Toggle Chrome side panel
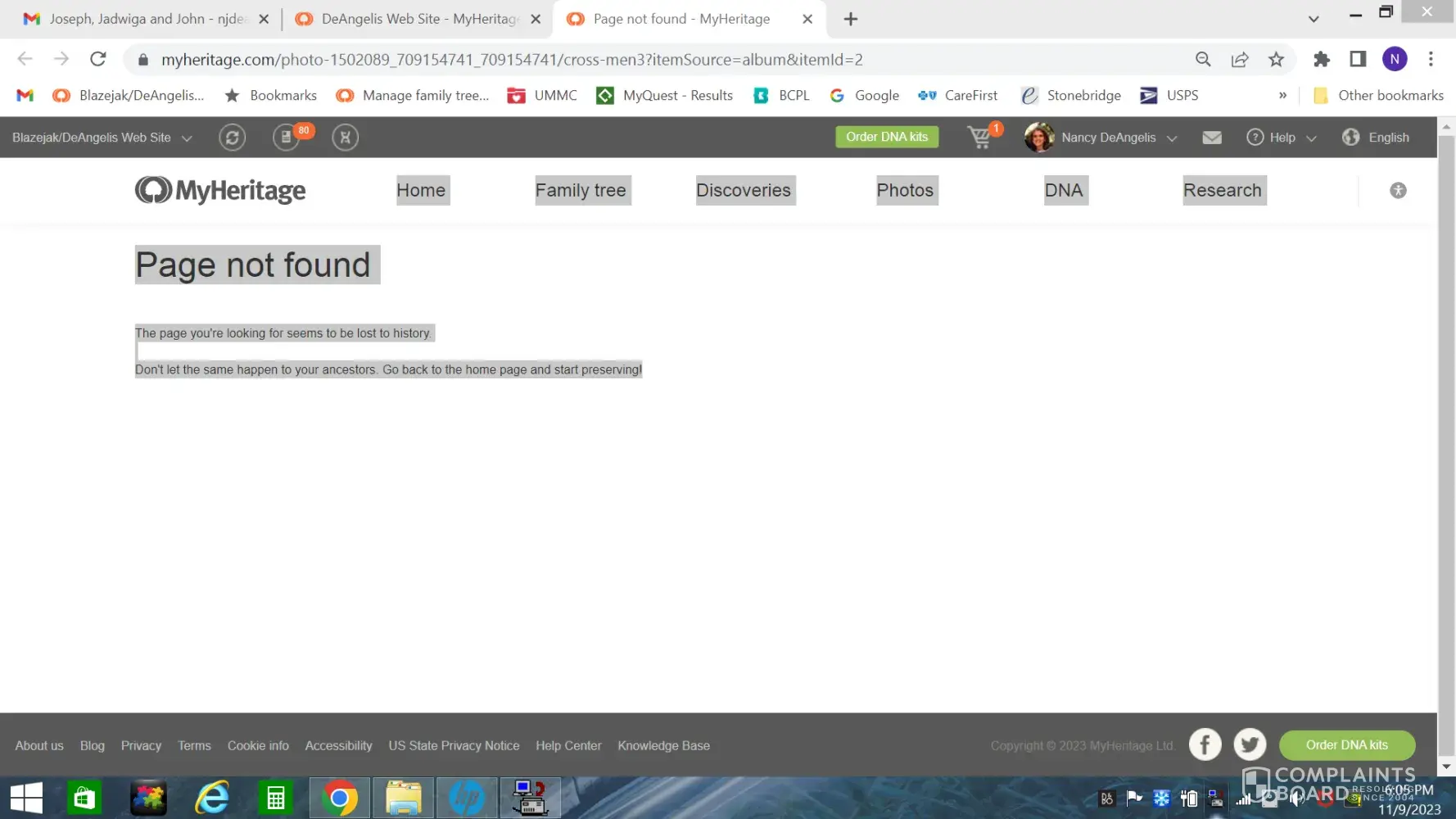Image resolution: width=1456 pixels, height=819 pixels. coord(1358,59)
